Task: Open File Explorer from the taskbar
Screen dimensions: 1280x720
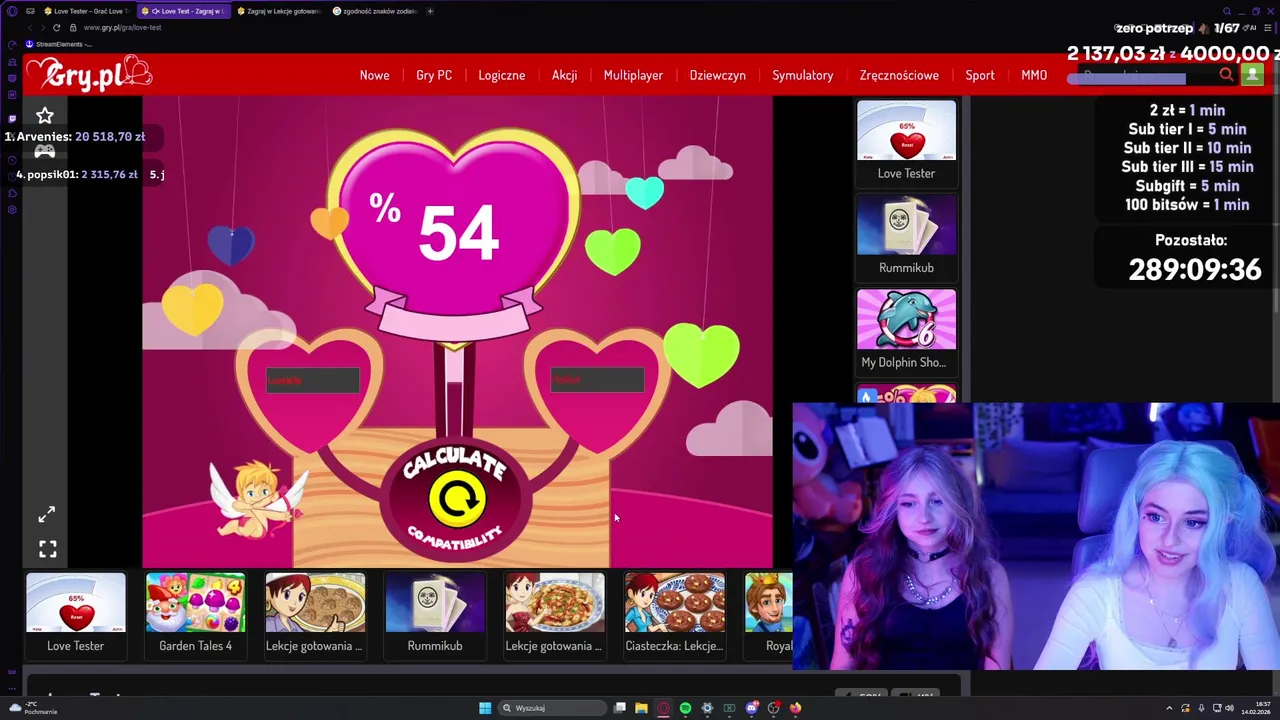Action: click(641, 708)
